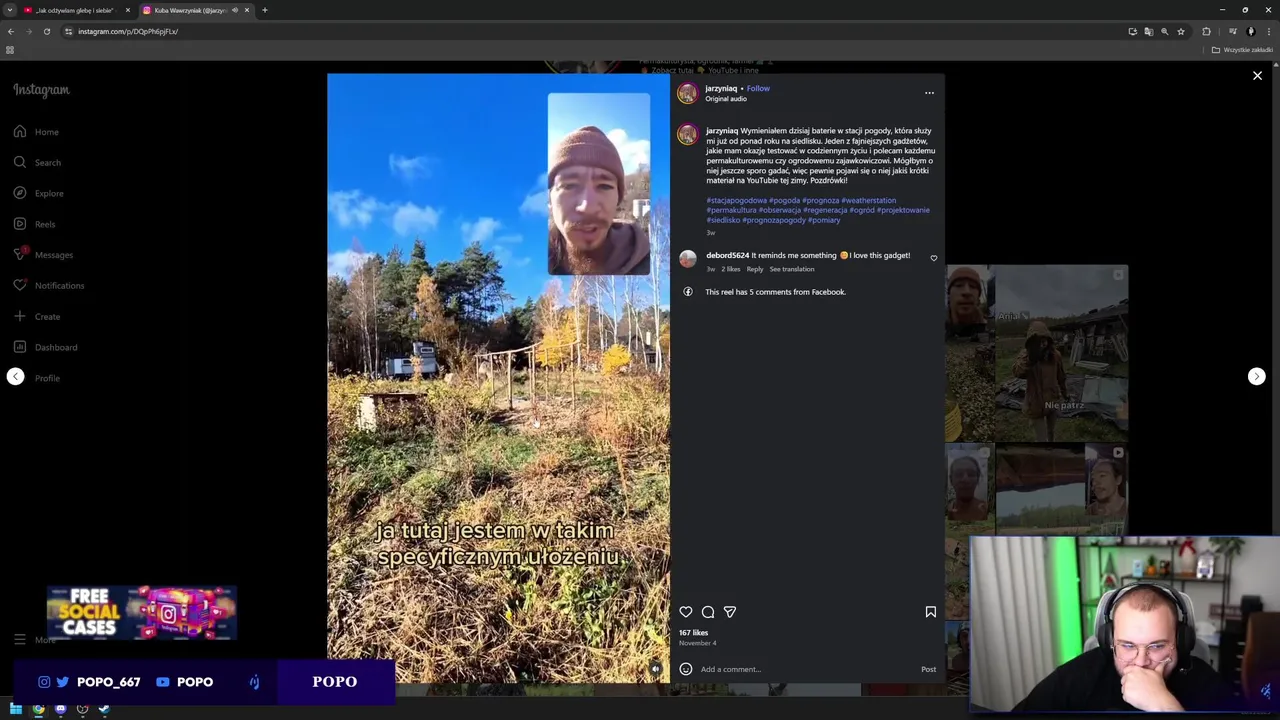Open the emoji picker for comments
The image size is (1280, 720).
(686, 669)
